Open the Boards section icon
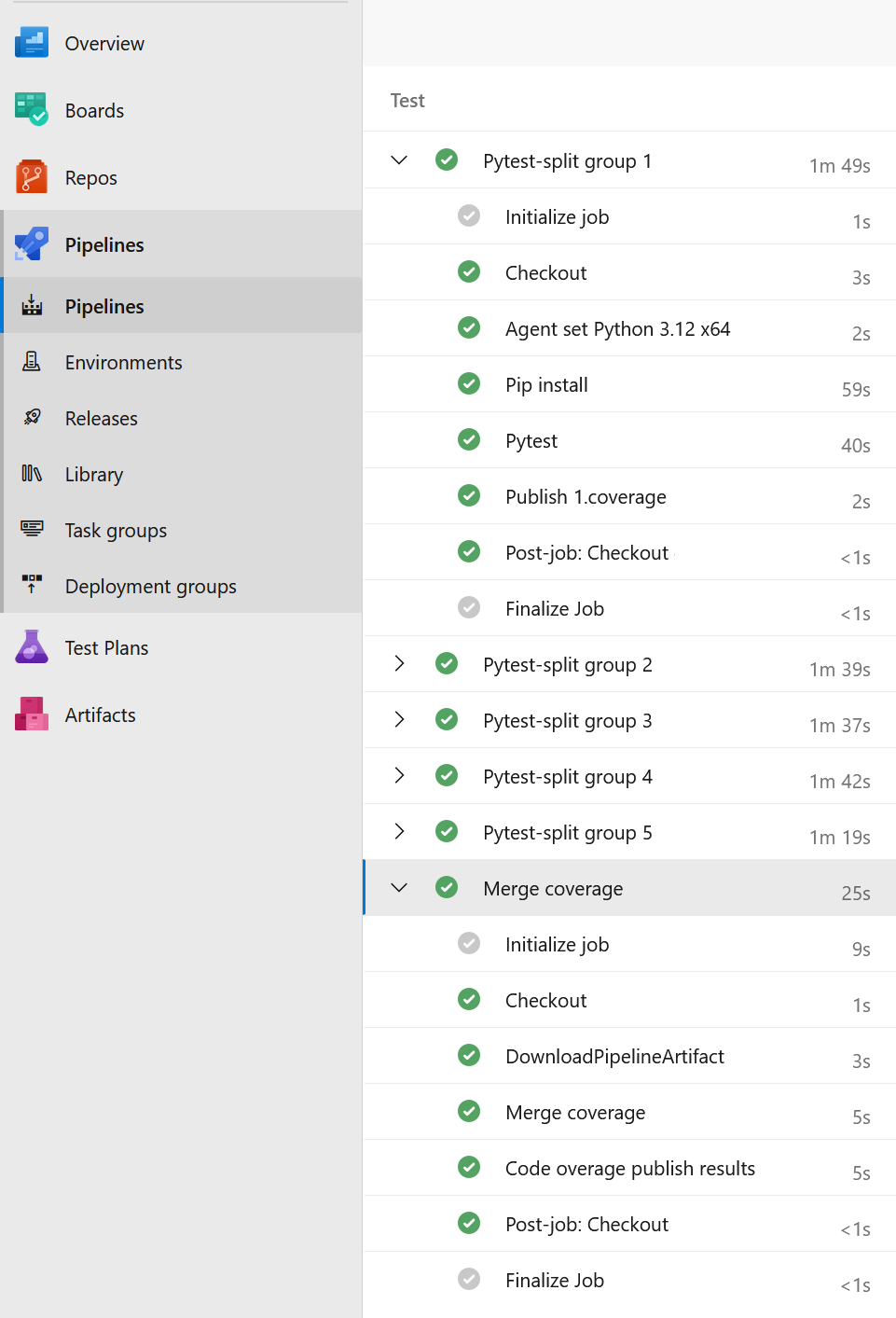The height and width of the screenshot is (1318, 896). click(x=31, y=110)
